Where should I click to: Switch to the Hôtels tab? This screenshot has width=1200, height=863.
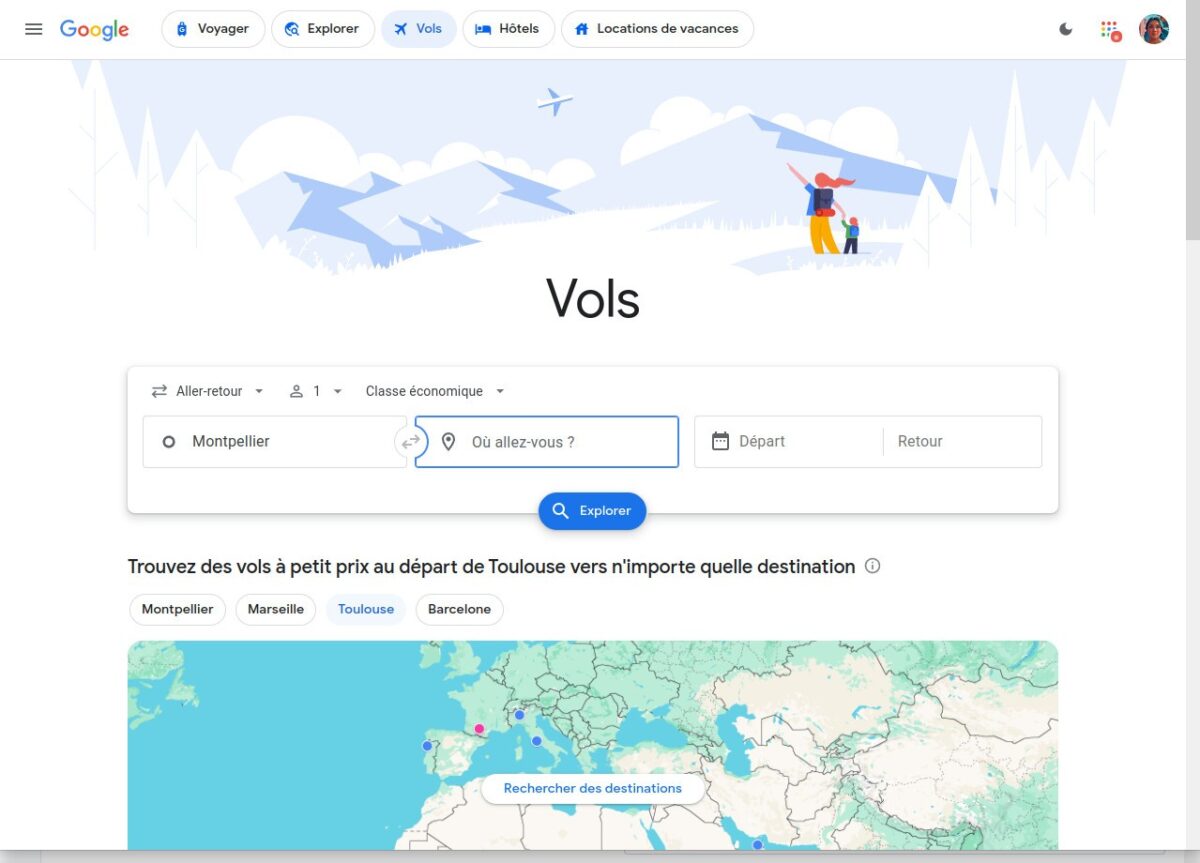pos(508,29)
